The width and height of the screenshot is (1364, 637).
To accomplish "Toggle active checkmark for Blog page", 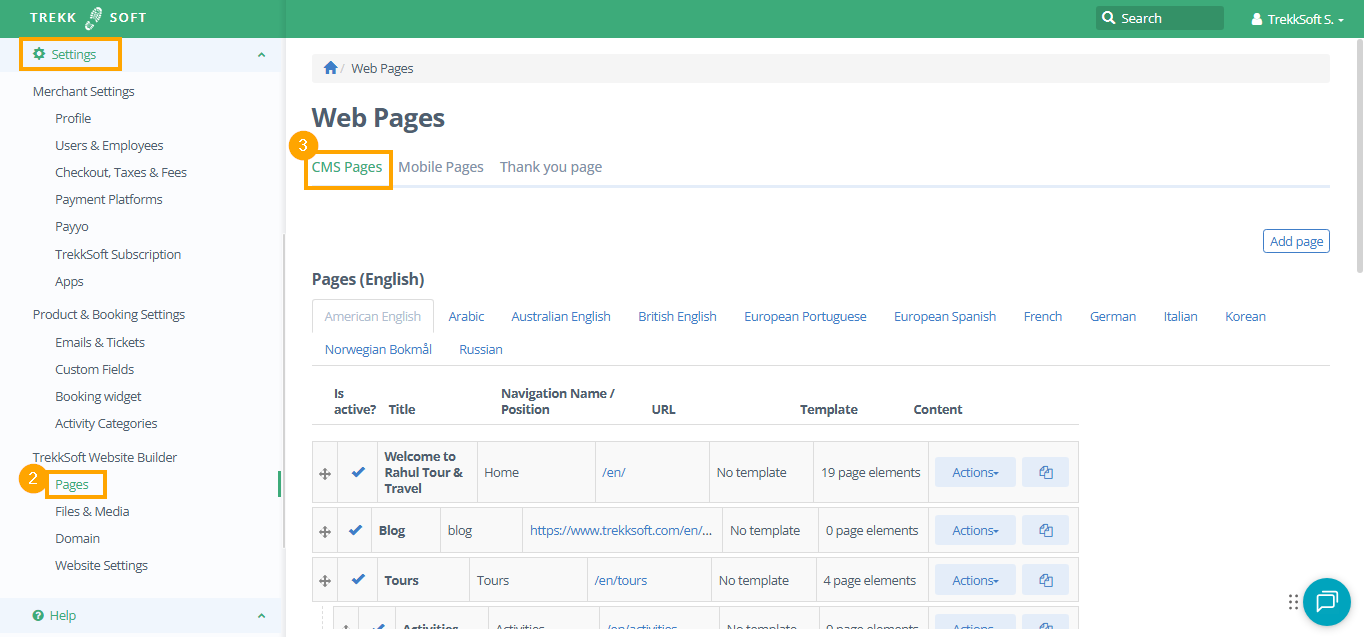I will click(355, 530).
